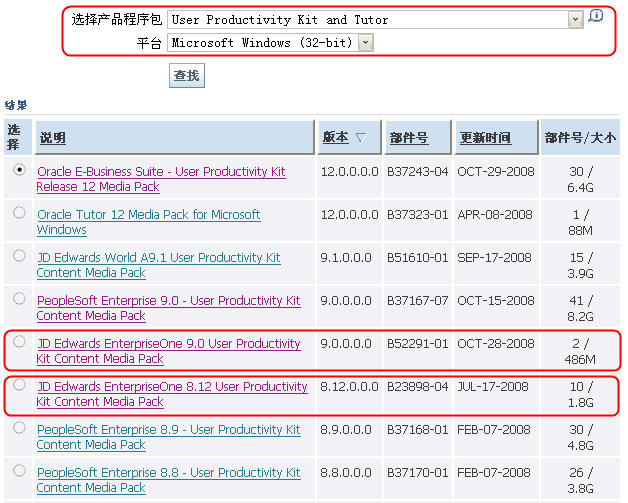The image size is (628, 503).
Task: Select the Oracle E-Business Suite radio button
Action: click(x=19, y=169)
